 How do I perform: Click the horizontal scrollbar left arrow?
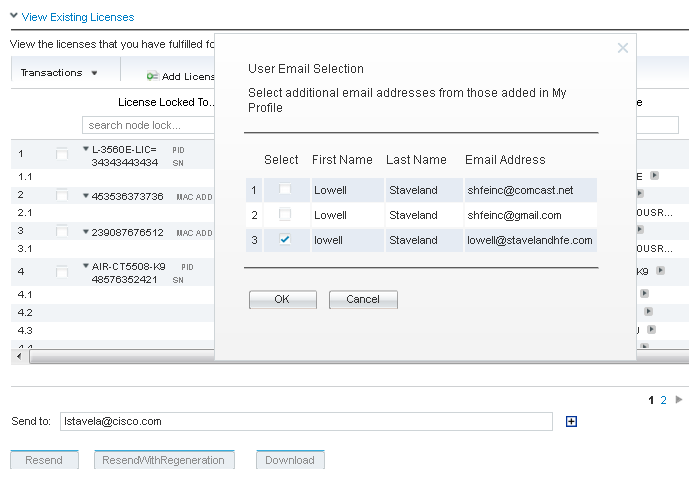click(x=17, y=356)
